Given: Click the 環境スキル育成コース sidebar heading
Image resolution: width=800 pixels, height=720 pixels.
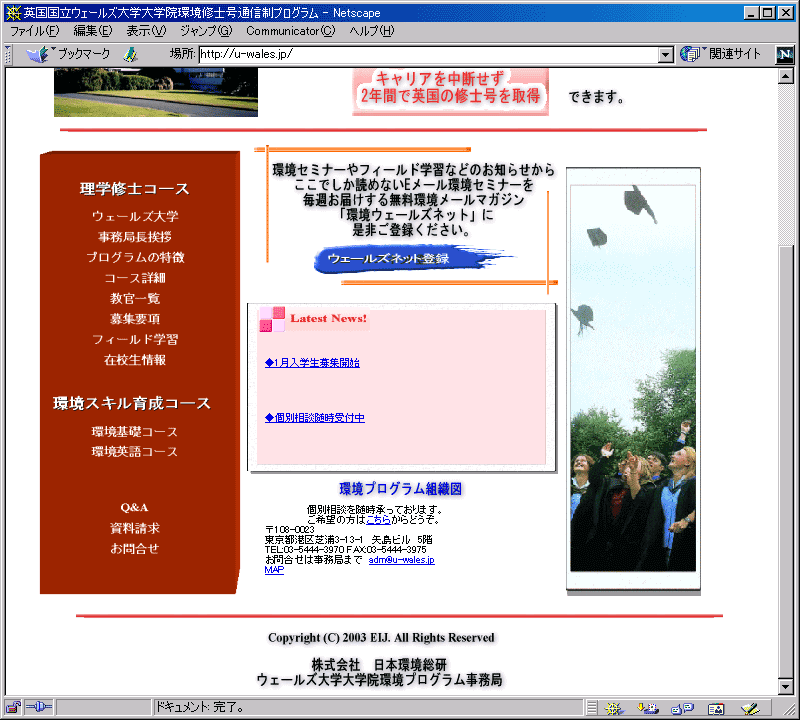Looking at the screenshot, I should [x=132, y=404].
